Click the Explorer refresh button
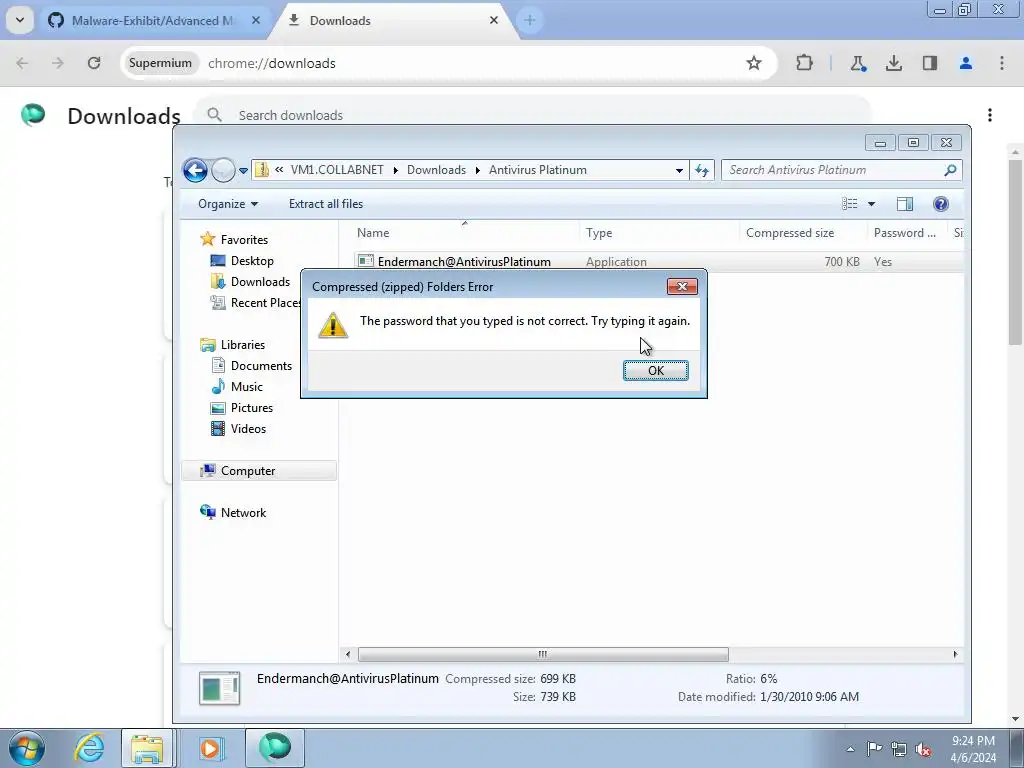Viewport: 1024px width, 768px height. (702, 170)
